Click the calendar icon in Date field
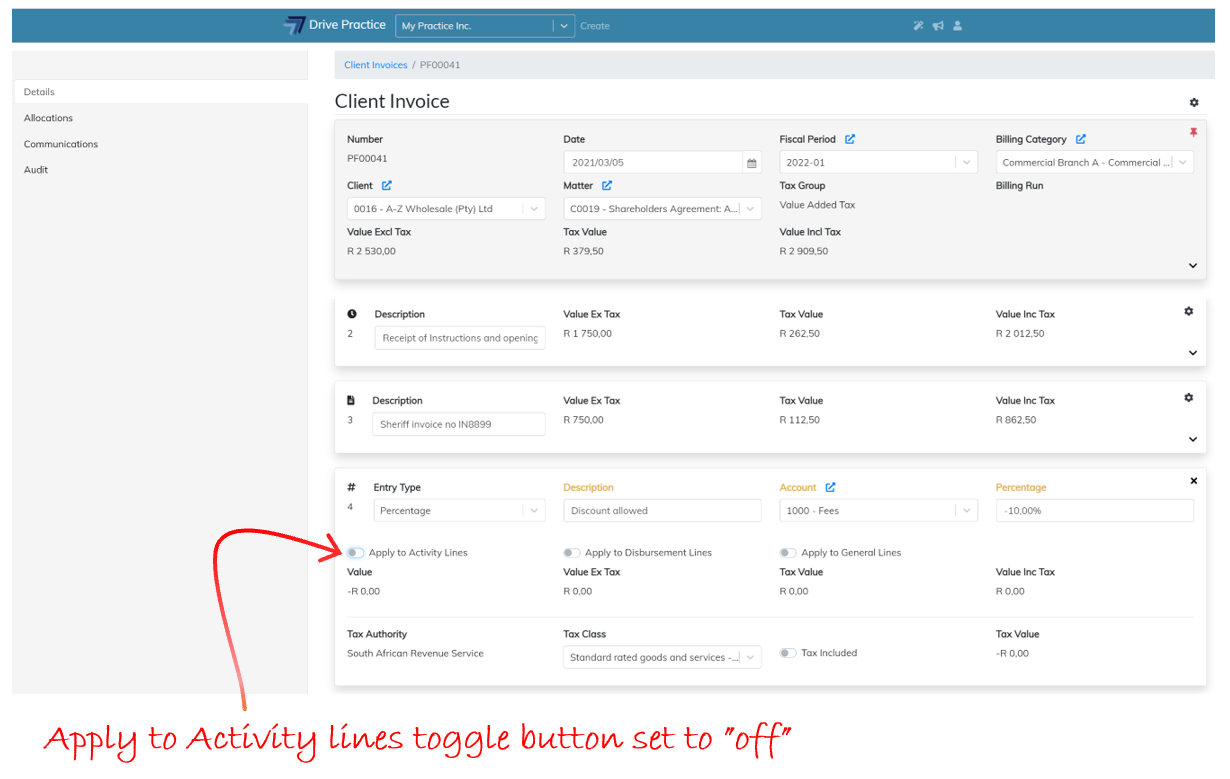 click(751, 163)
